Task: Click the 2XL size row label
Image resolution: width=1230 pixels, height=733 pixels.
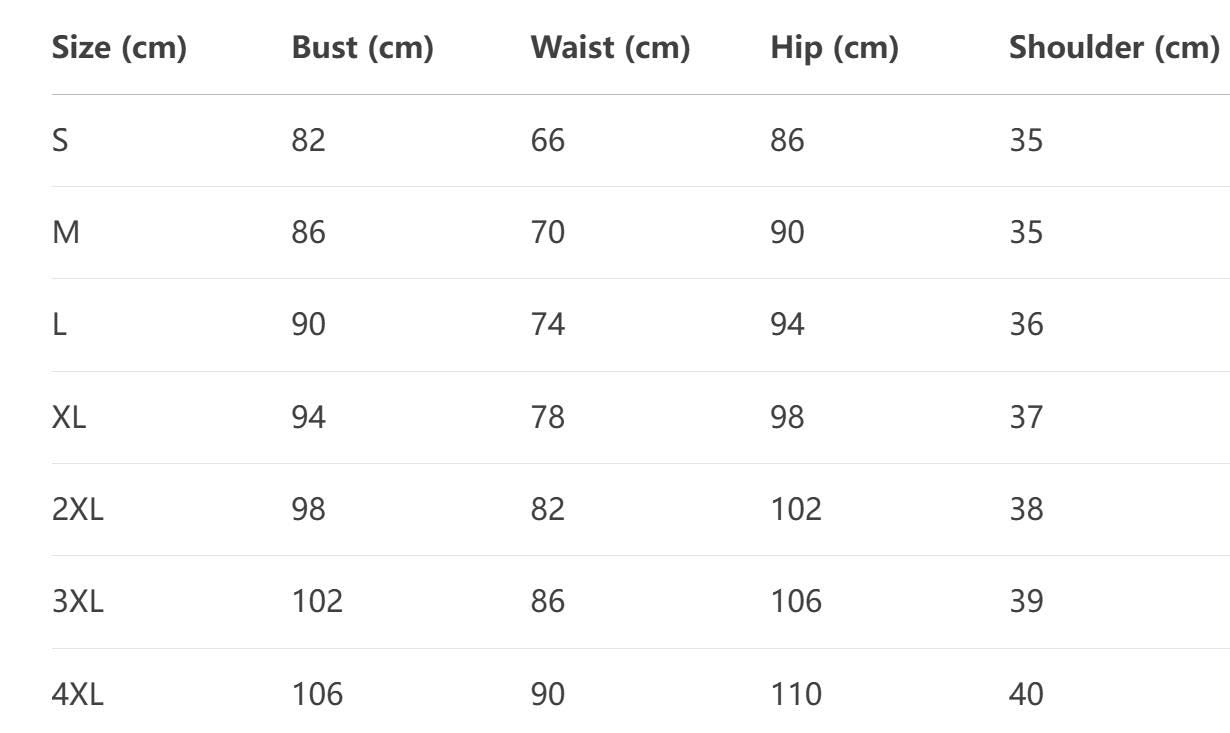Action: coord(78,509)
